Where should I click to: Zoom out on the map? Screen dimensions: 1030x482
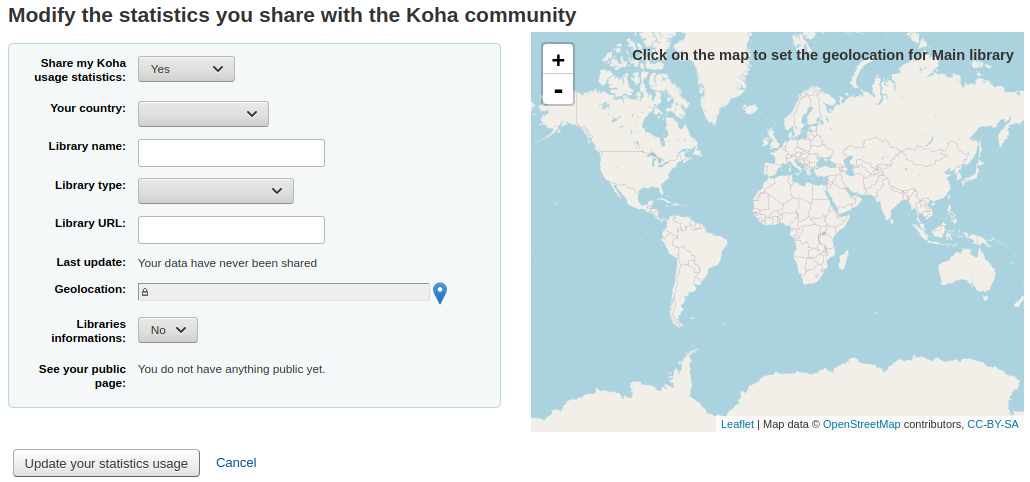(x=557, y=90)
